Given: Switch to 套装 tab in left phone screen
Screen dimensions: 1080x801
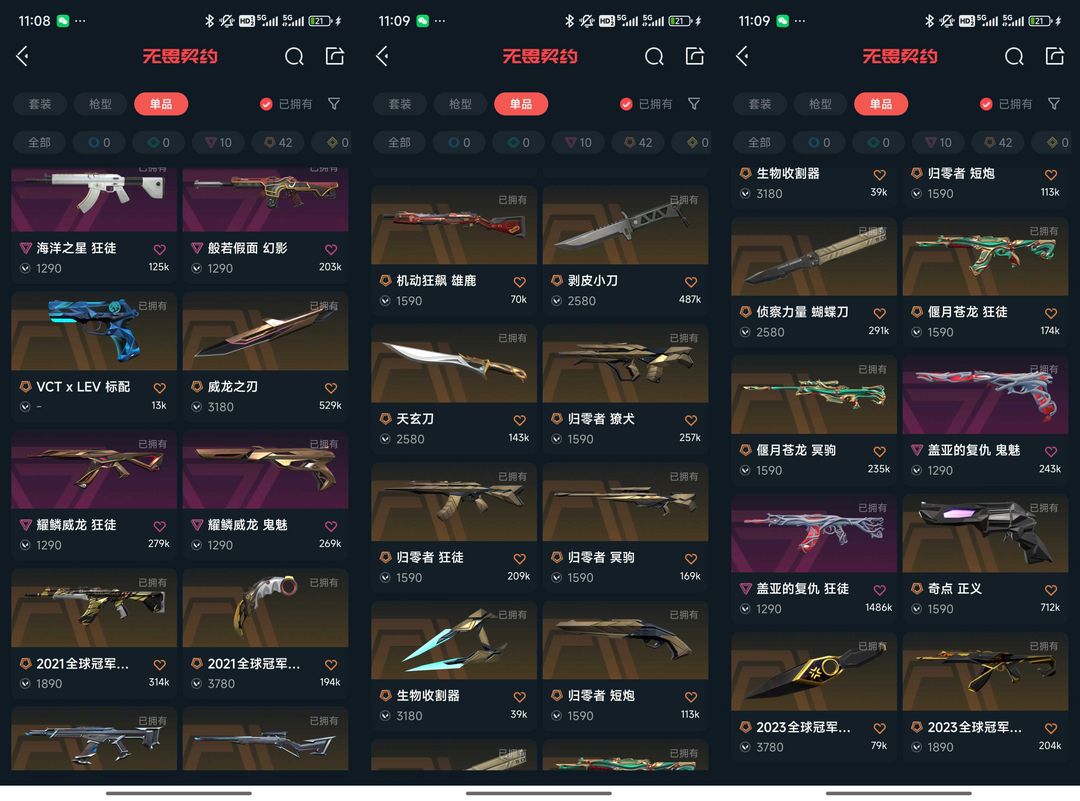Looking at the screenshot, I should [x=40, y=104].
